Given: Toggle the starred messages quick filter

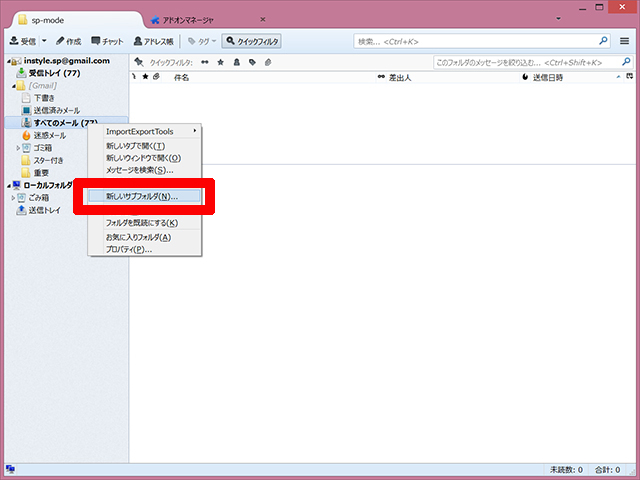Looking at the screenshot, I should click(x=220, y=62).
